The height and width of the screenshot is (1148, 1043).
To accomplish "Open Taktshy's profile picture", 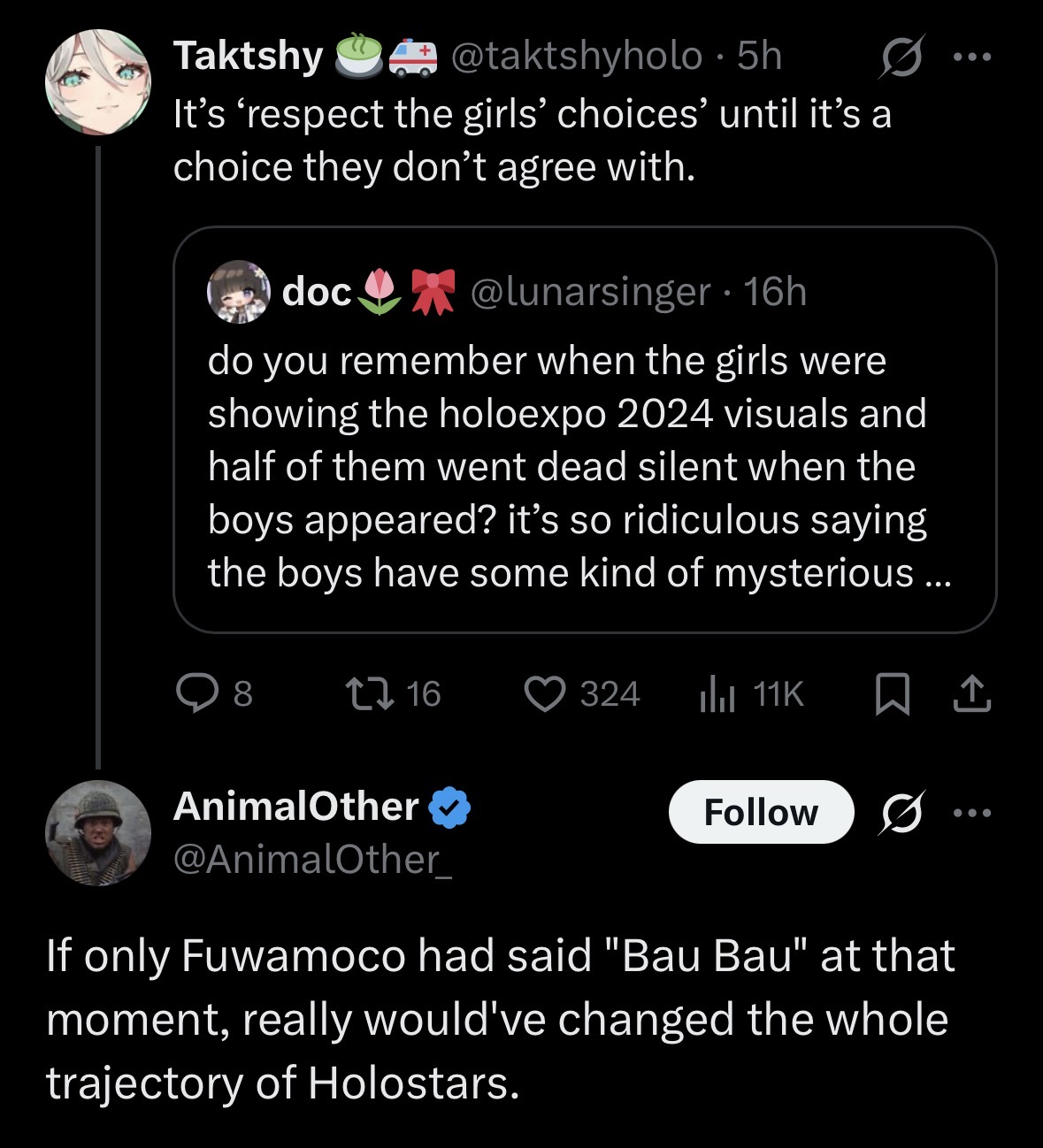I will (98, 82).
